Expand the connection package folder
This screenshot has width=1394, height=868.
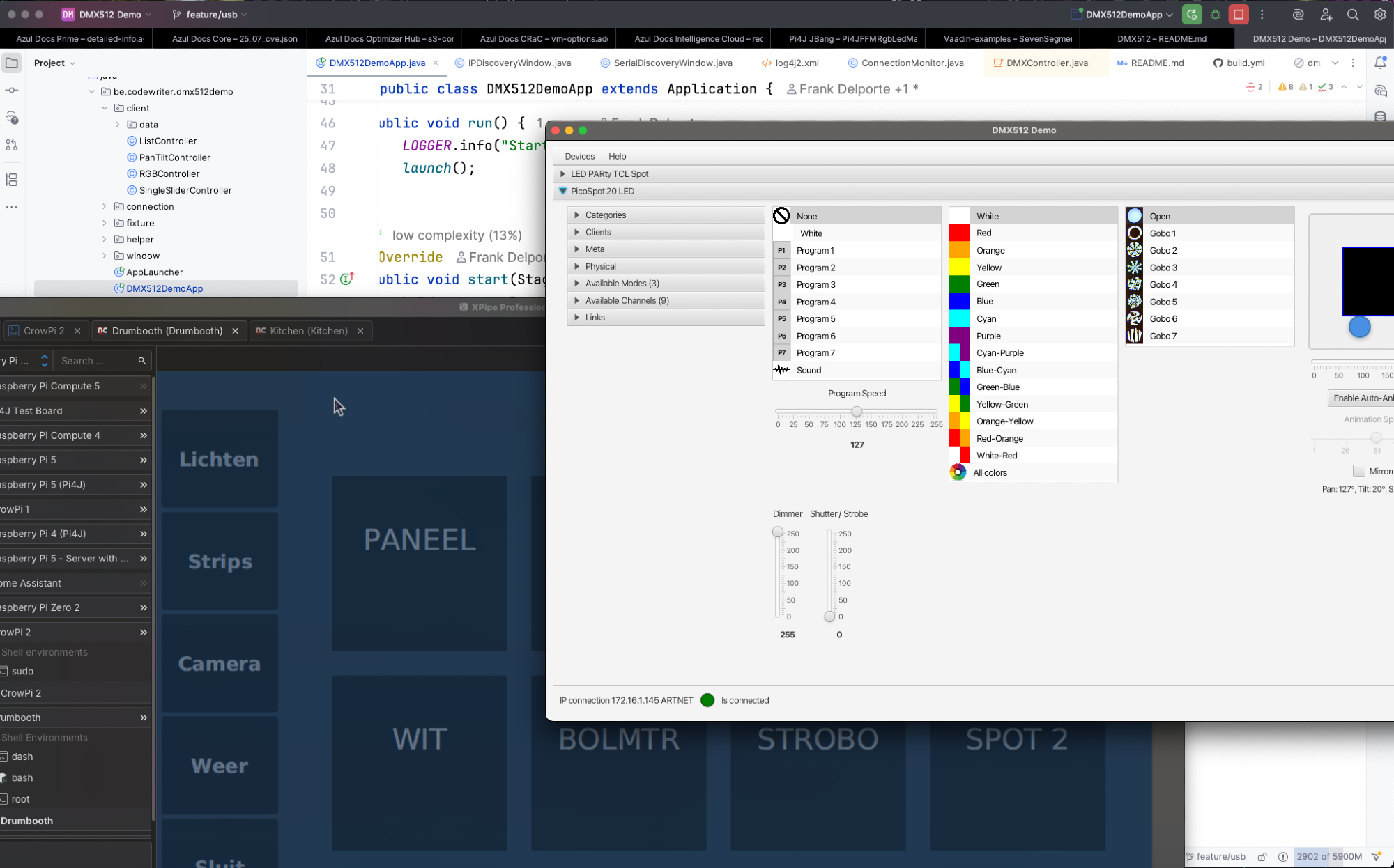click(x=105, y=207)
